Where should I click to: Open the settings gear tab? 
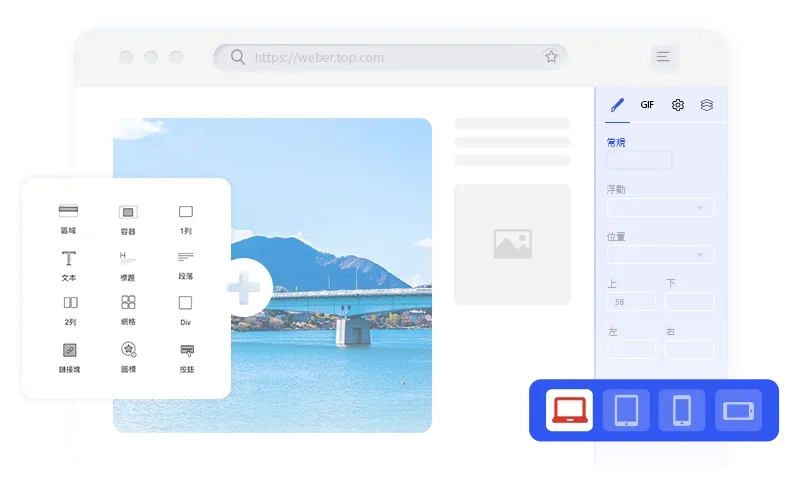pos(677,105)
